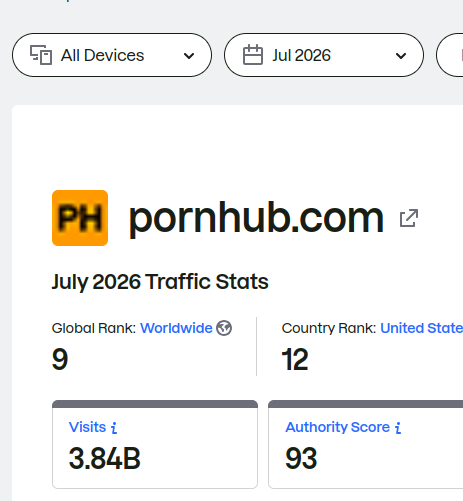Open the United States country rank link

422,328
